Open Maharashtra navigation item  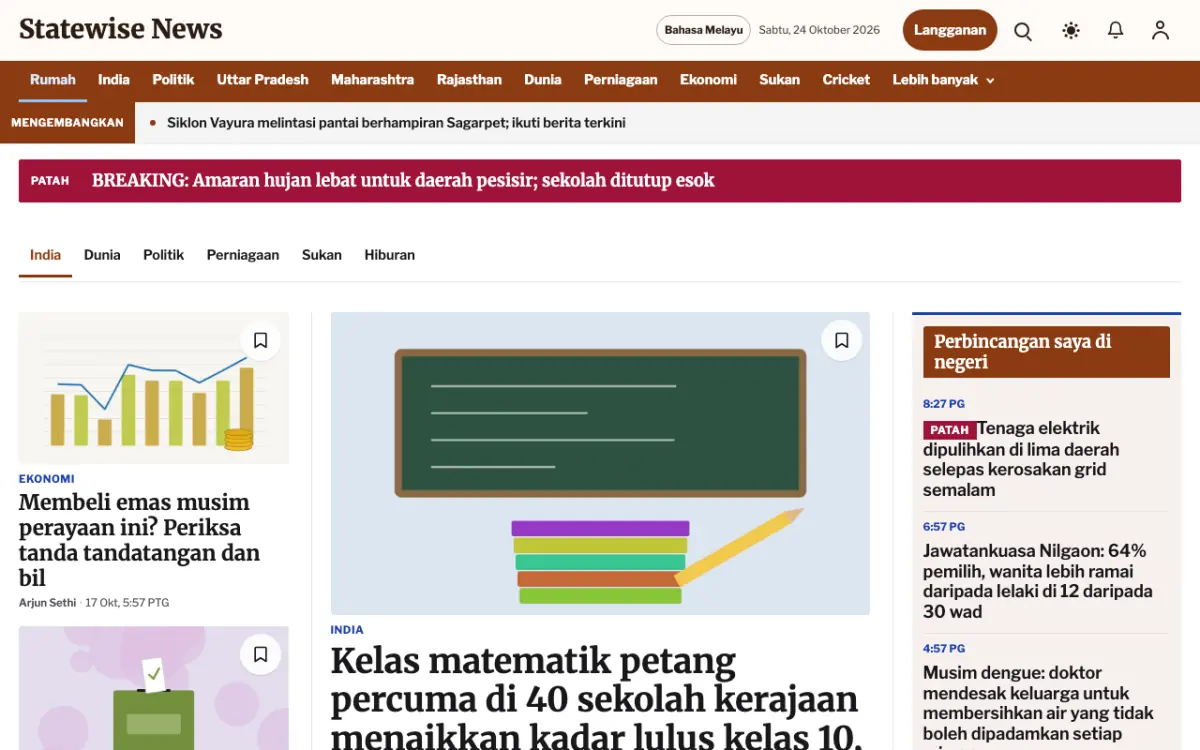tap(372, 80)
